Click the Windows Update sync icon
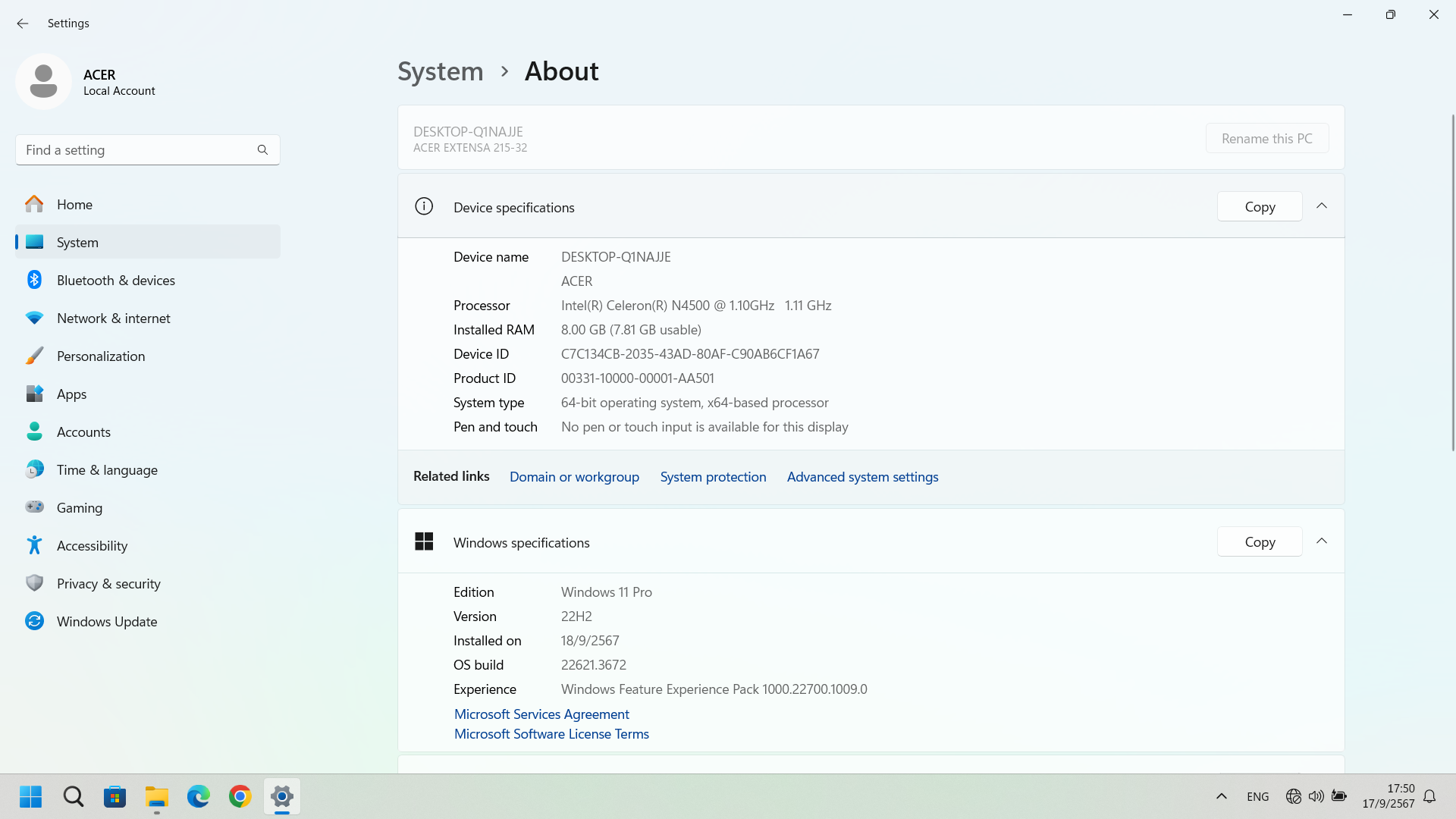 click(x=34, y=621)
